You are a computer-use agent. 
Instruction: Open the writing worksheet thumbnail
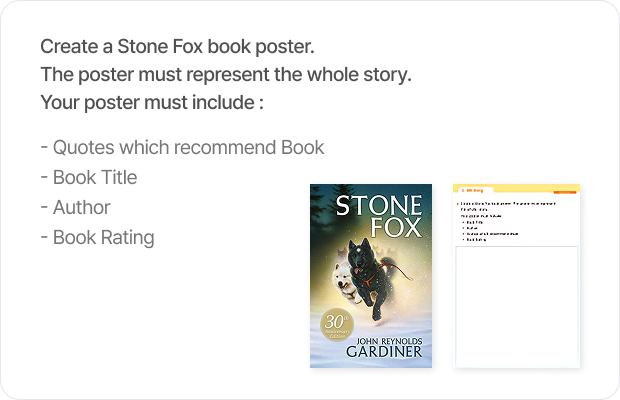pos(516,276)
